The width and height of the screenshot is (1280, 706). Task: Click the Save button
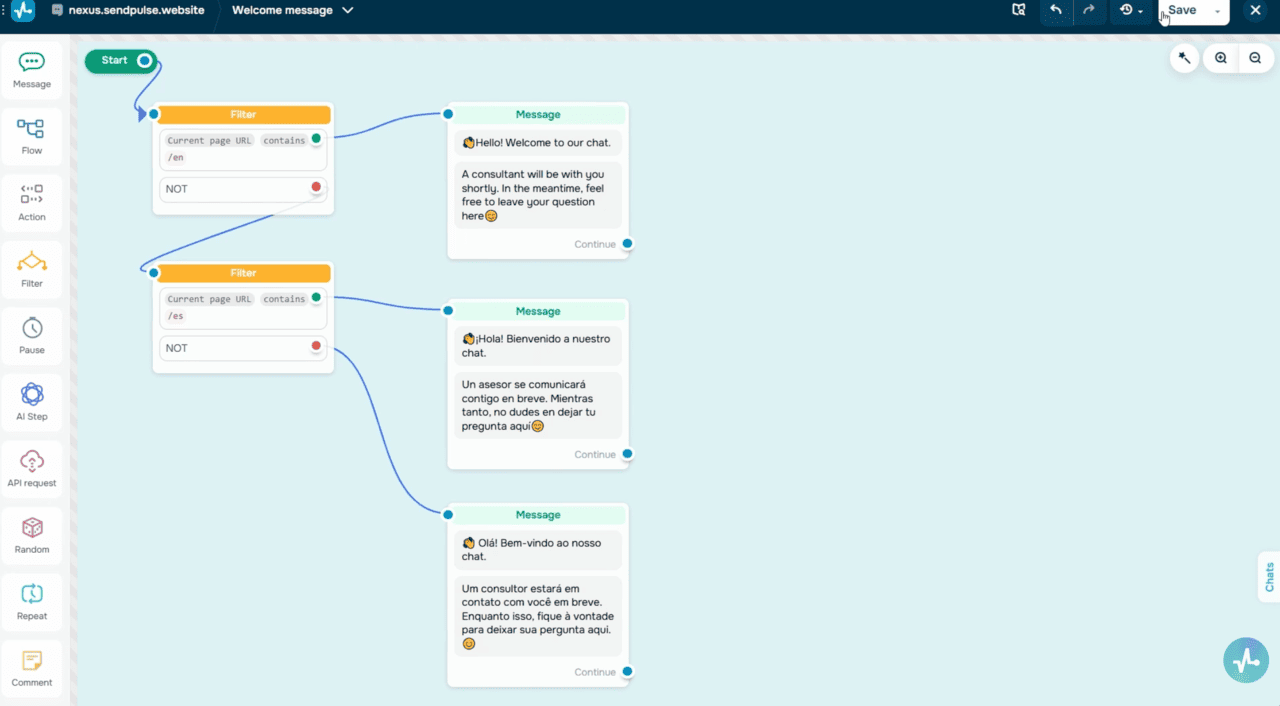[x=1182, y=10]
